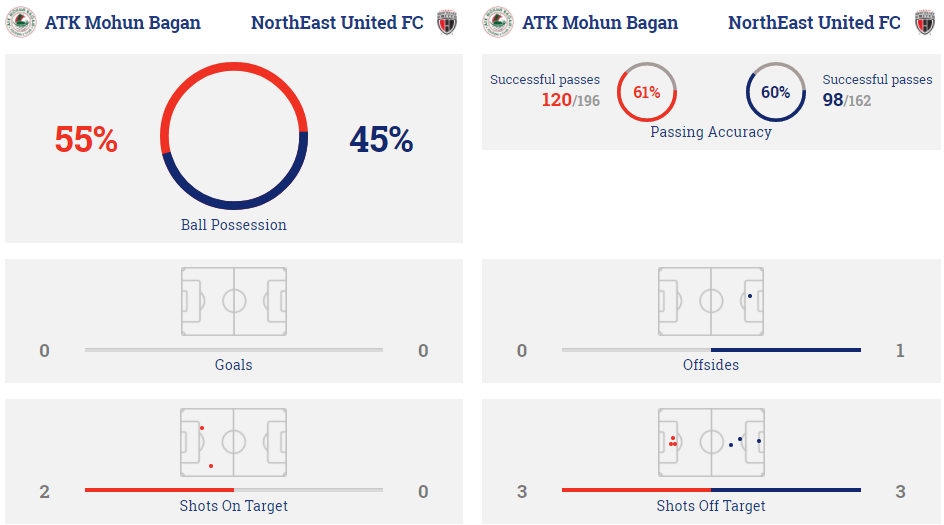
Task: Click the Ball Possession donut chart
Action: point(234,136)
